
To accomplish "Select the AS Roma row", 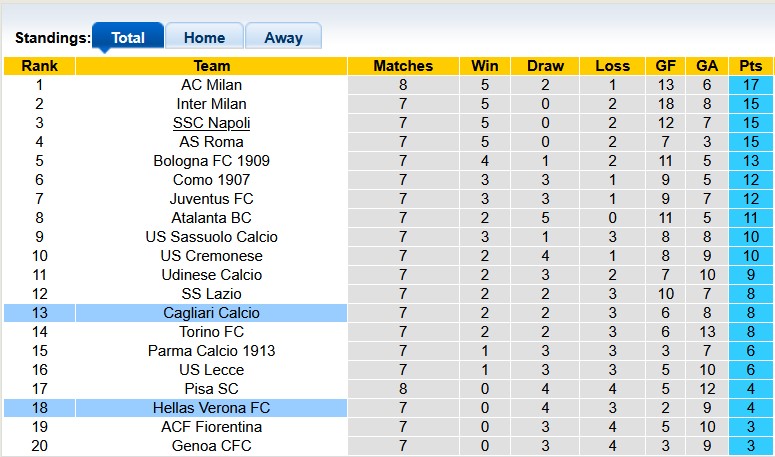I will (x=211, y=142).
